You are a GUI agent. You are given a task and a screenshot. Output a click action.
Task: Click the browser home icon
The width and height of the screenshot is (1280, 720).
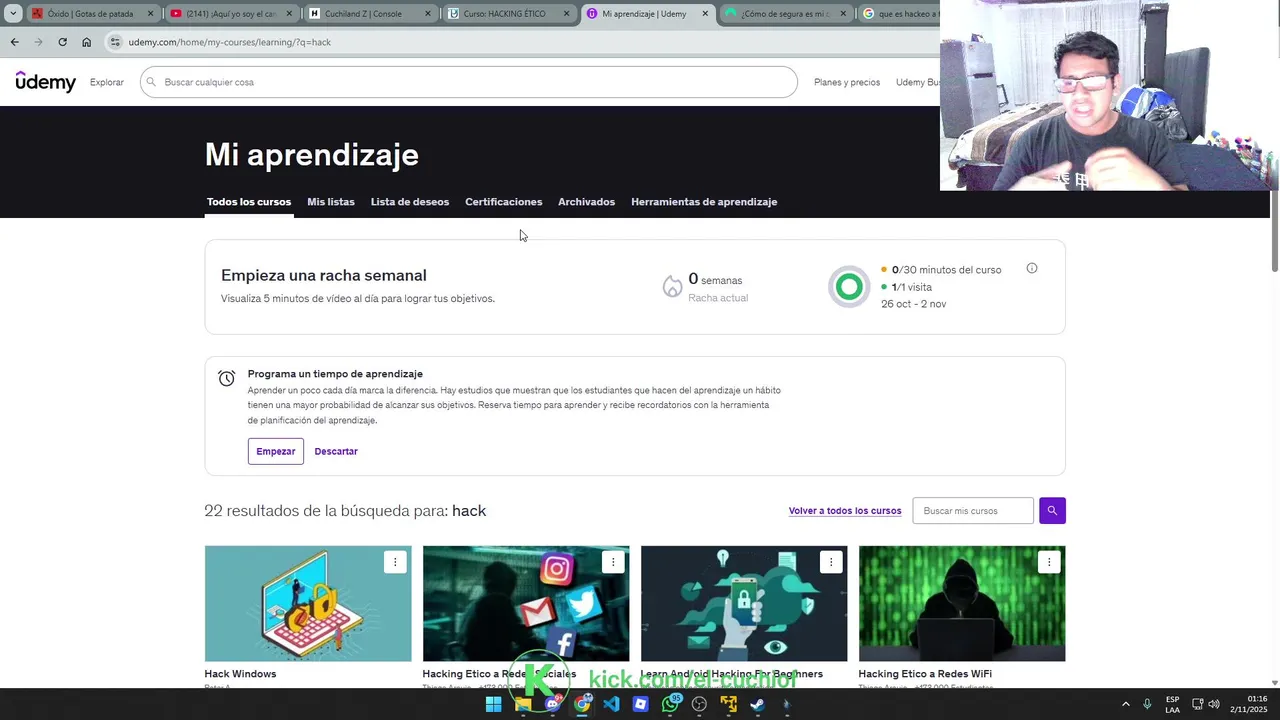coord(86,42)
